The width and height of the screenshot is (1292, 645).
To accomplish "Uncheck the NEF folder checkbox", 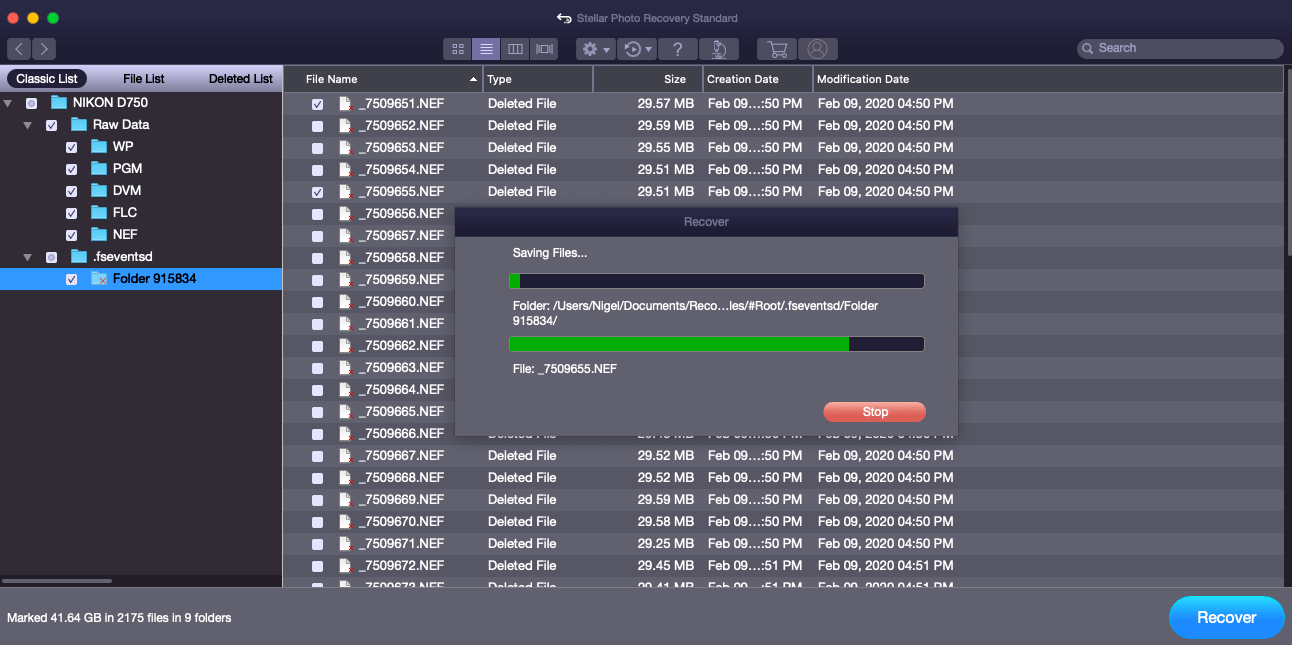I will click(71, 235).
